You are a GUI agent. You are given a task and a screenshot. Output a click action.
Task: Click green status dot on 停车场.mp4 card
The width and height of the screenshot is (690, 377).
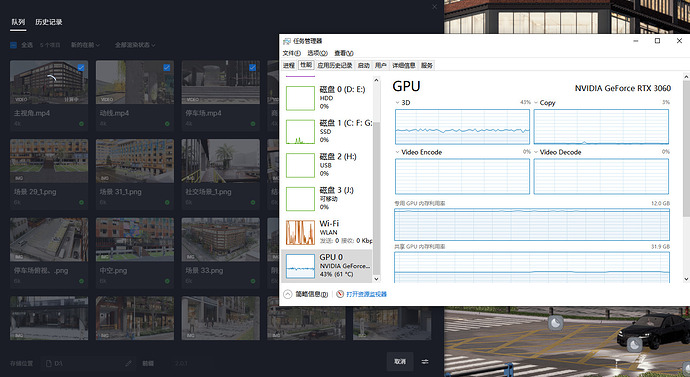tap(253, 124)
